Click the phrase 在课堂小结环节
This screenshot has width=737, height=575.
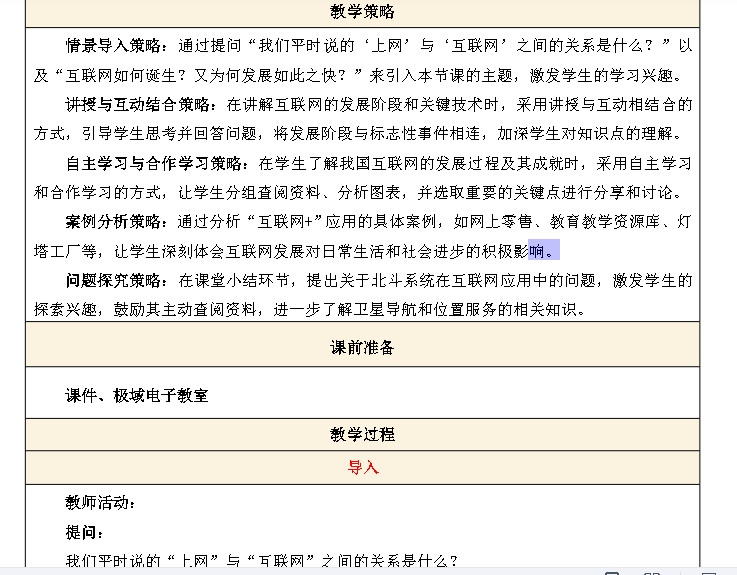[x=233, y=281]
